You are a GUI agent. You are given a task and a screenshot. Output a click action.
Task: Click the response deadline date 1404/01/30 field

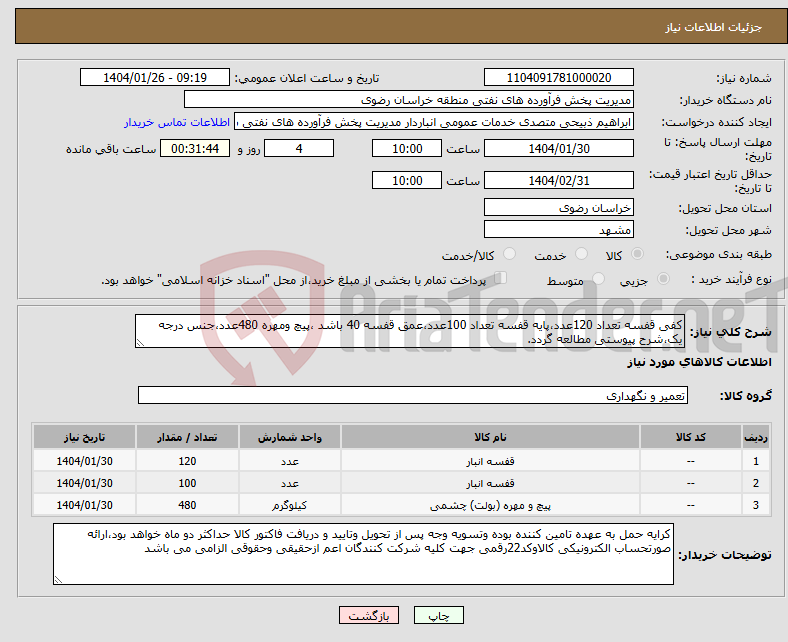(x=558, y=148)
